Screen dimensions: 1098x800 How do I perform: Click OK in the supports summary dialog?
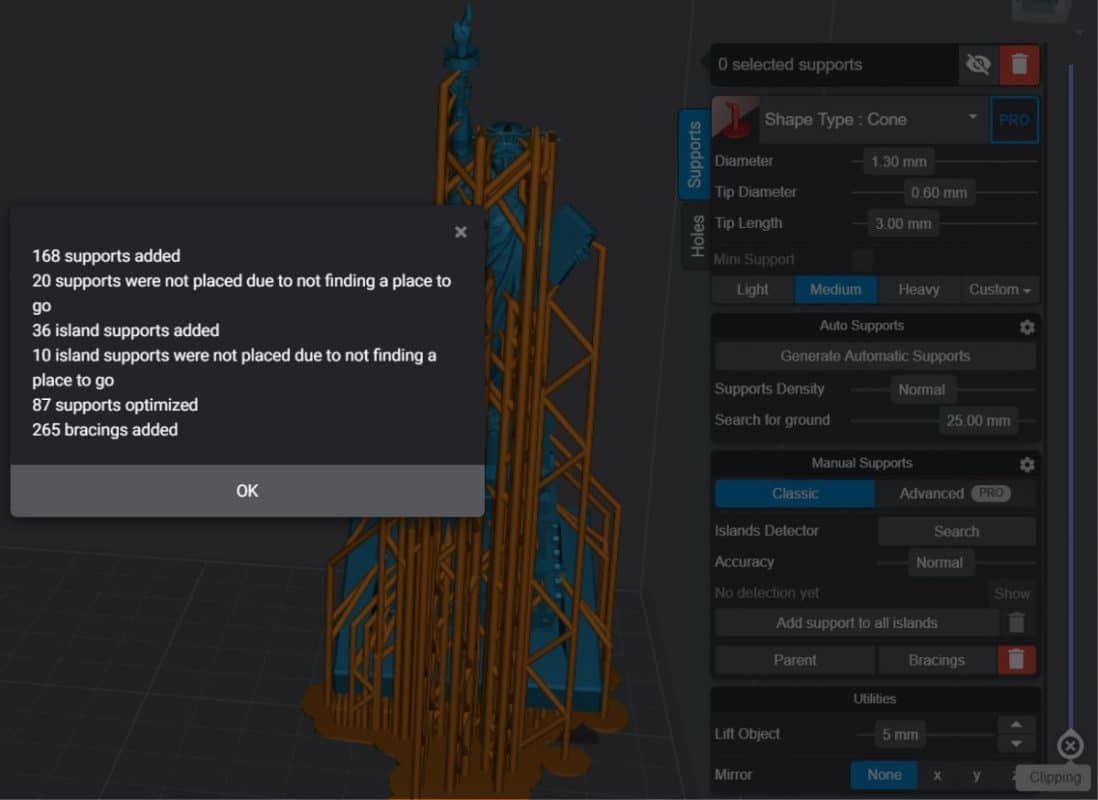247,490
